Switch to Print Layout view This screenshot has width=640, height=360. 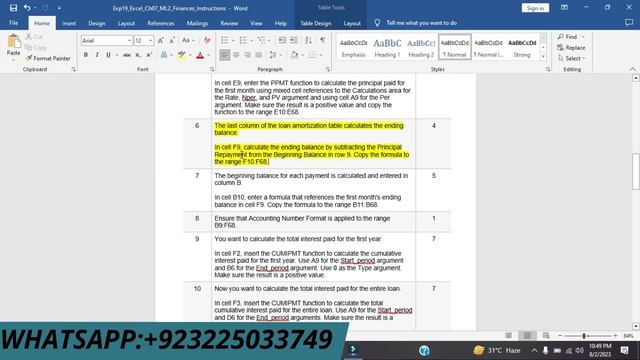tap(527, 336)
